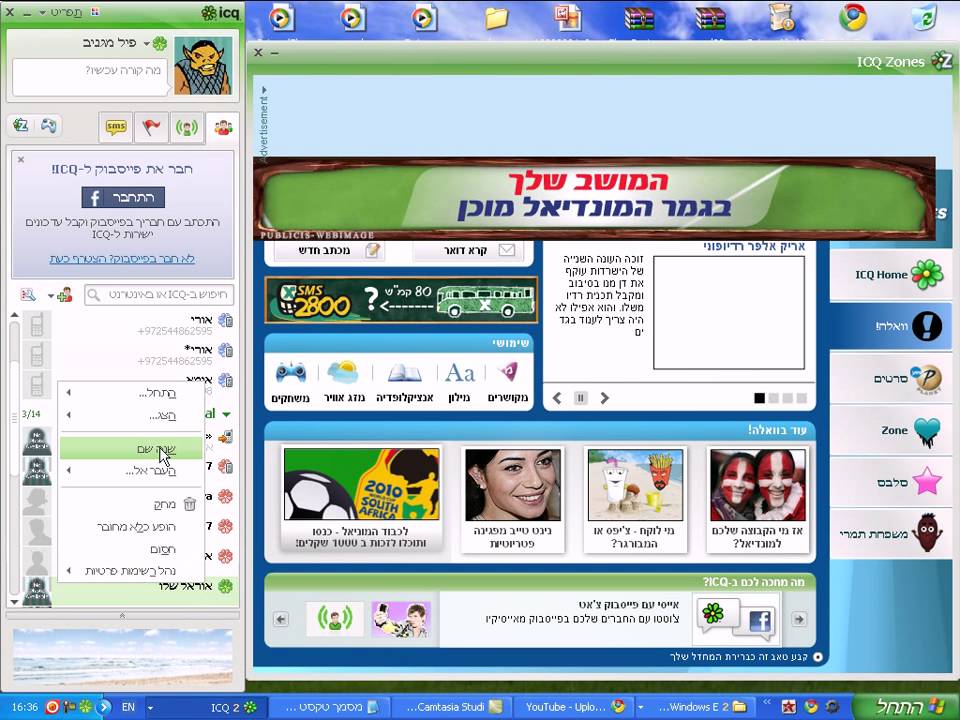
Task: Click מכתב חדש new mail button
Action: pos(331,250)
